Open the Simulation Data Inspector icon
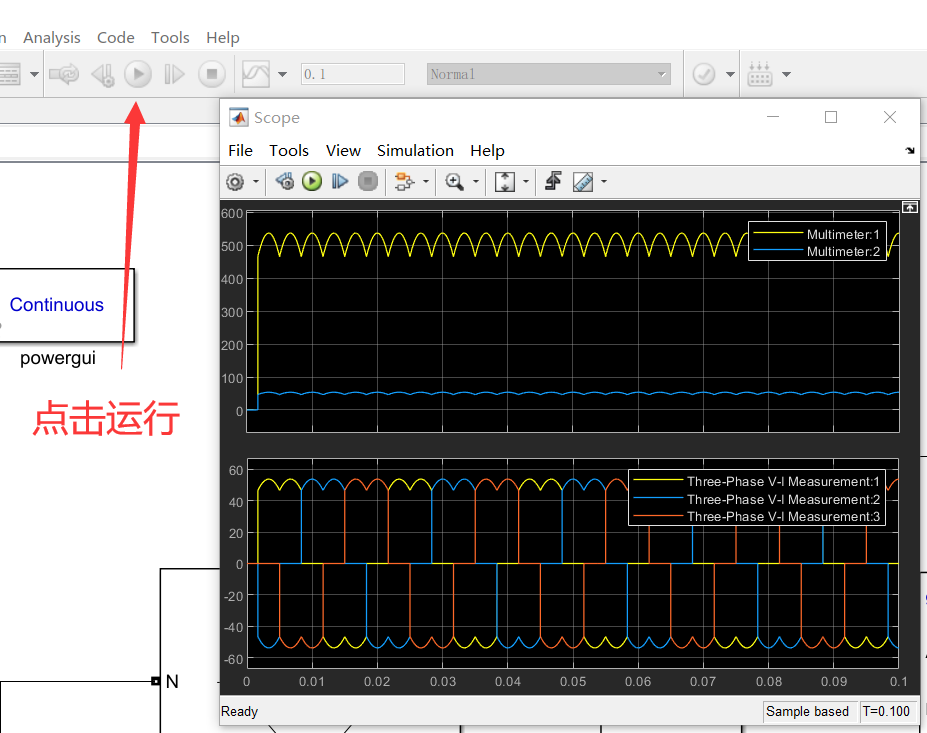Image resolution: width=927 pixels, height=733 pixels. pyautogui.click(x=256, y=74)
